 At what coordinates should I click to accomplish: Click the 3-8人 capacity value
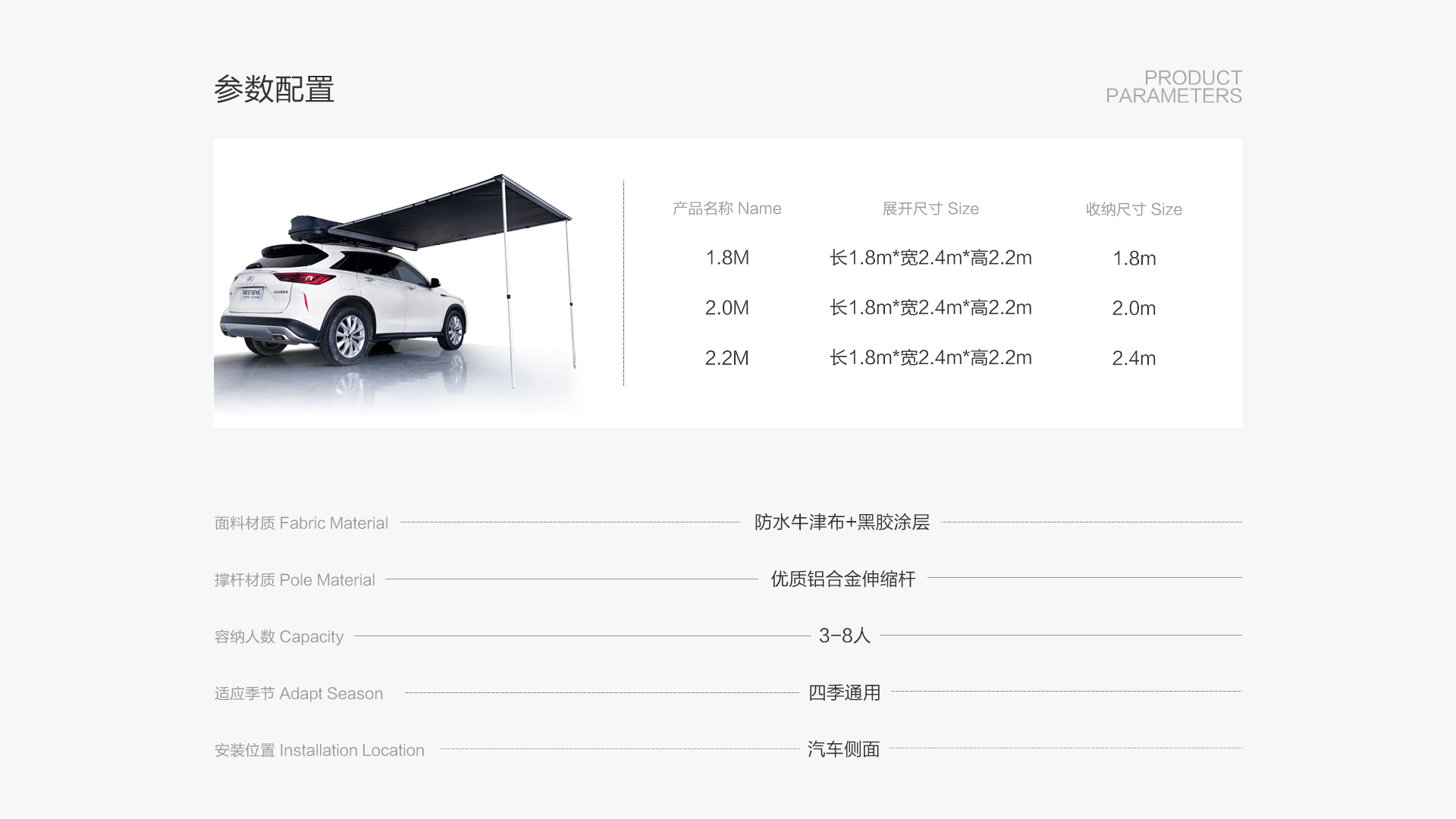(x=844, y=635)
